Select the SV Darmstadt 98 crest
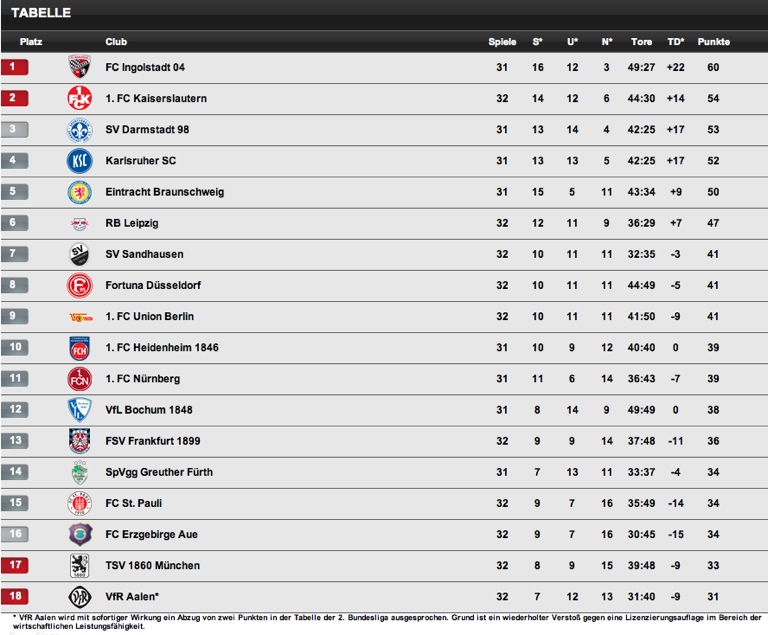Image resolution: width=768 pixels, height=635 pixels. 80,129
